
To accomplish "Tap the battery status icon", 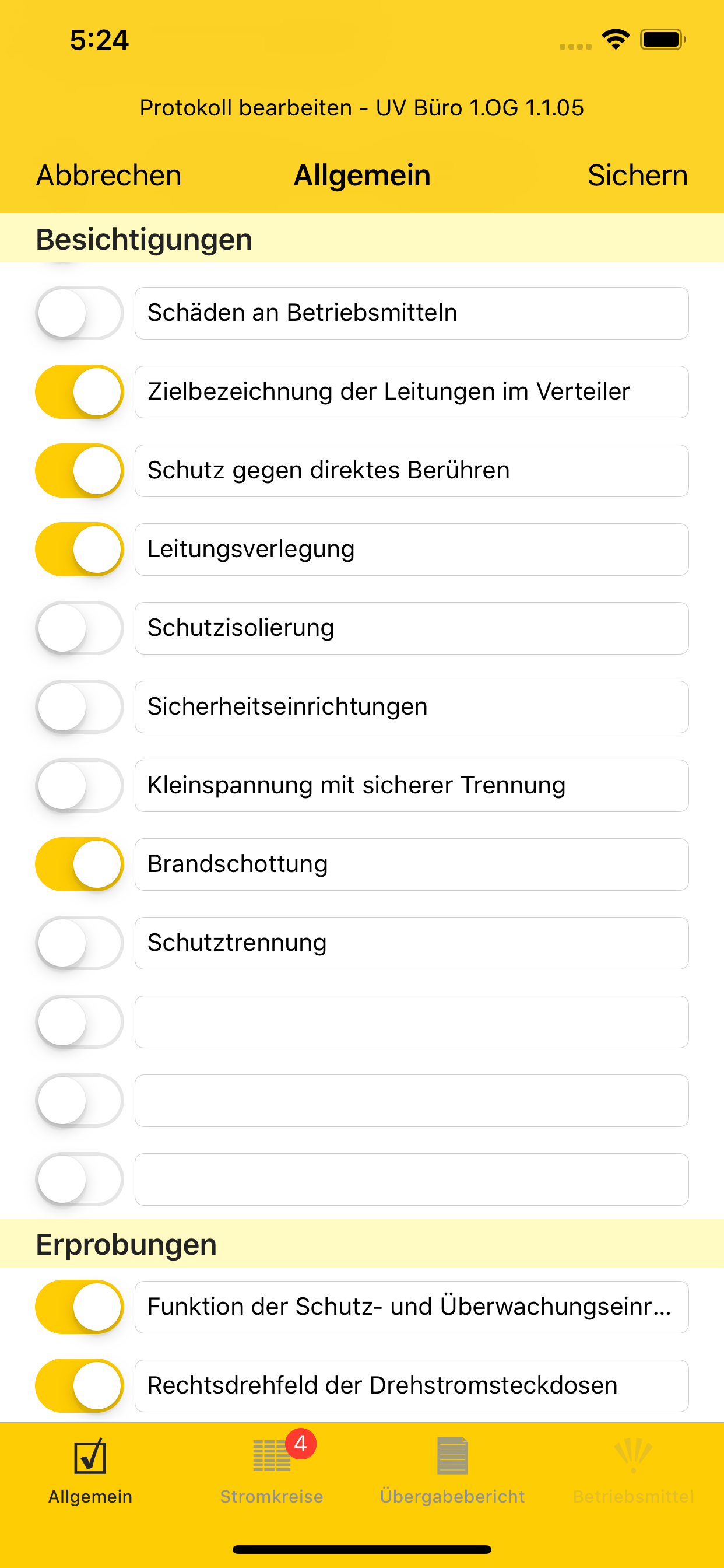I will tap(663, 40).
